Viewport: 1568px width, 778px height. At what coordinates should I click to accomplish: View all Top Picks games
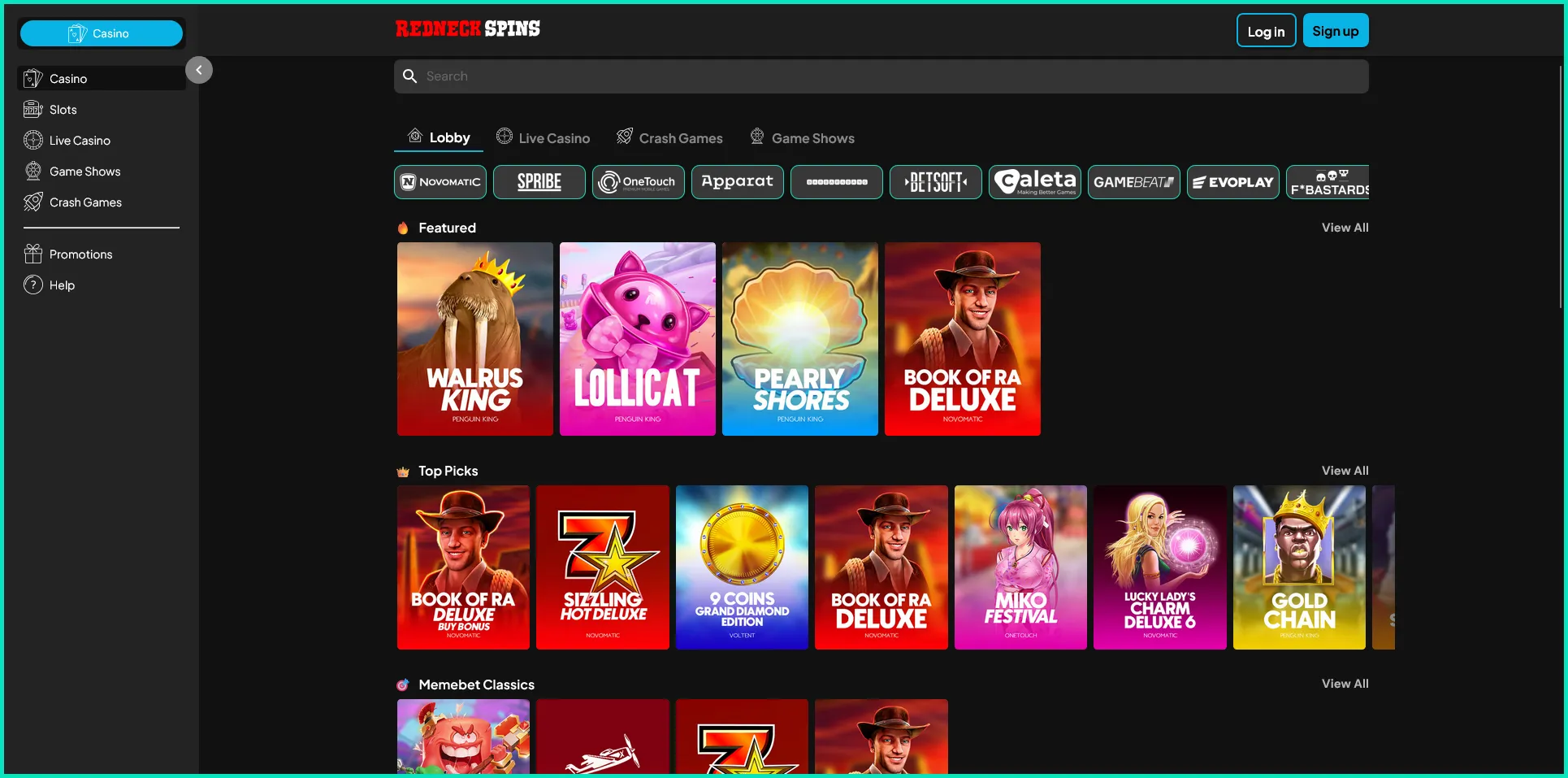pyautogui.click(x=1345, y=471)
